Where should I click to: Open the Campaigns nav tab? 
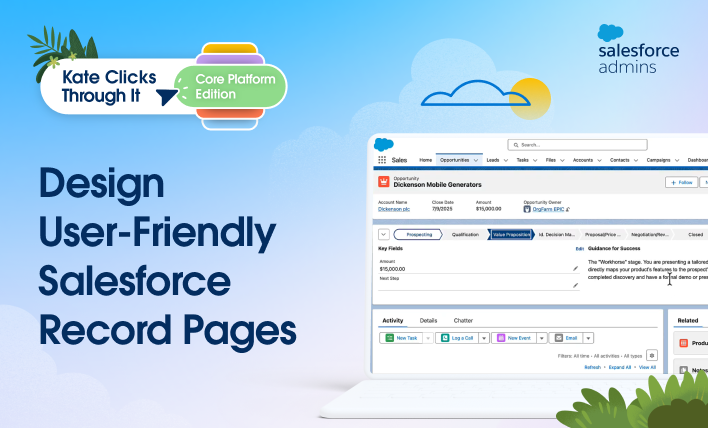click(658, 160)
